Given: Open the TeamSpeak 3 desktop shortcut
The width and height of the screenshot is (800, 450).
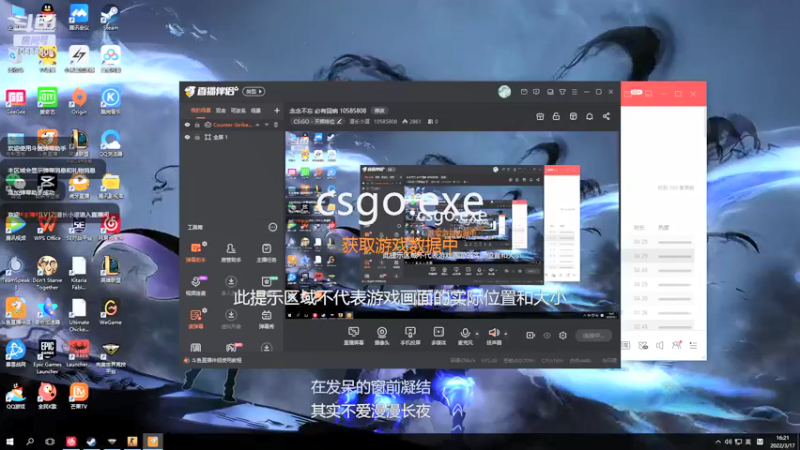Looking at the screenshot, I should point(15,273).
